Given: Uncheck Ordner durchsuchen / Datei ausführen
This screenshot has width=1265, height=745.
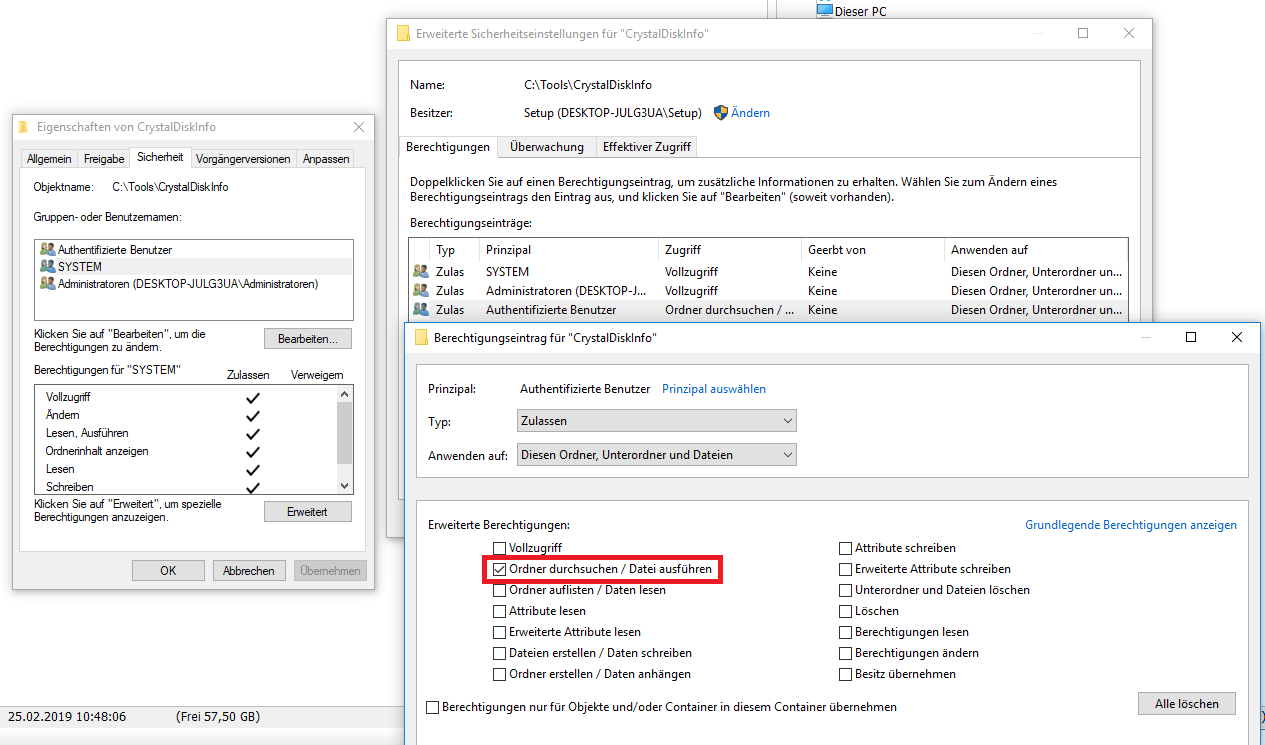Looking at the screenshot, I should [x=500, y=569].
